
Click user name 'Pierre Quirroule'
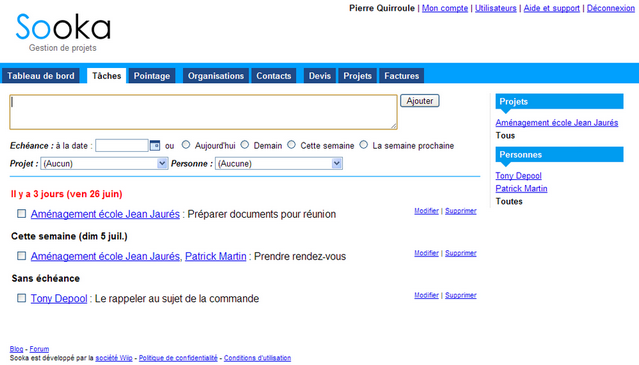pos(382,8)
